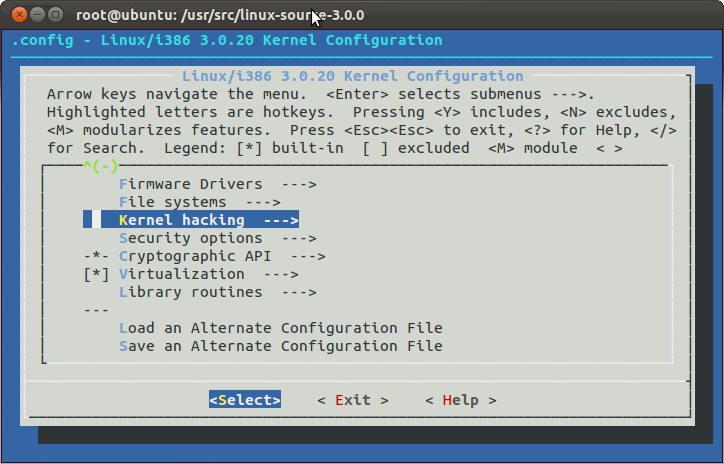This screenshot has width=724, height=464.
Task: Activate the <Select> button
Action: (x=245, y=400)
